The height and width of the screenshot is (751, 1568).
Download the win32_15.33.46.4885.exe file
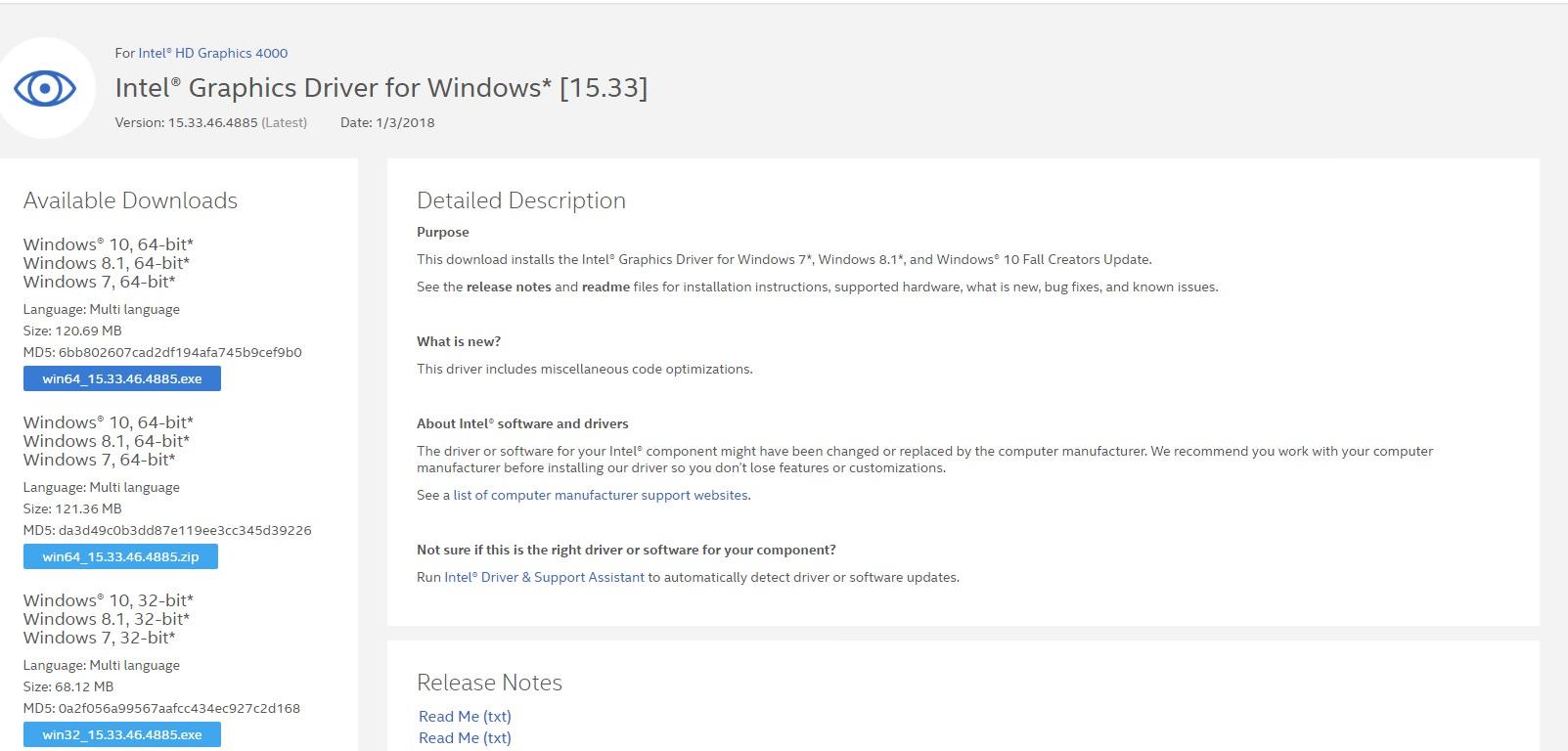tap(122, 734)
